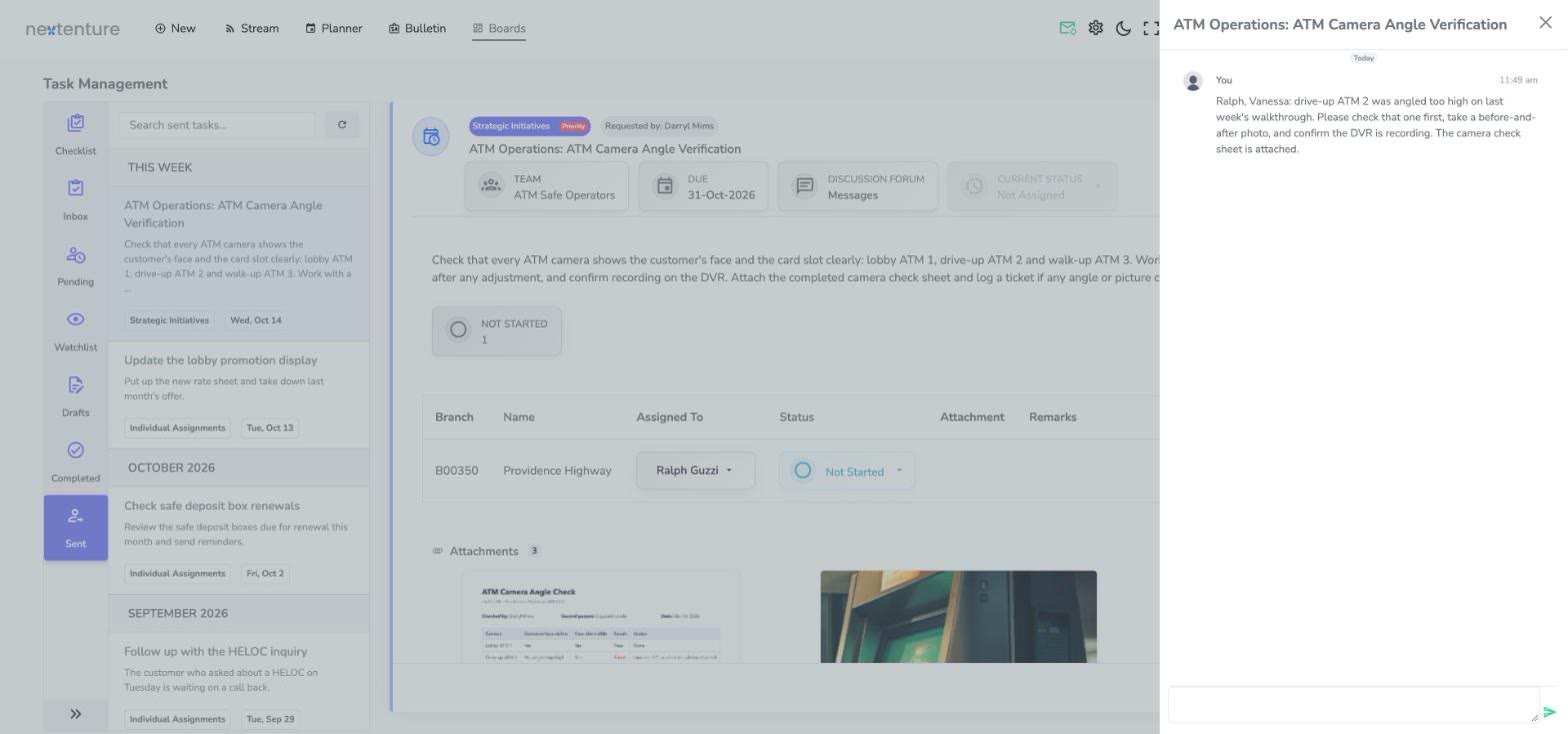The height and width of the screenshot is (734, 1568).
Task: Toggle fullscreen mode icon
Action: click(1151, 28)
